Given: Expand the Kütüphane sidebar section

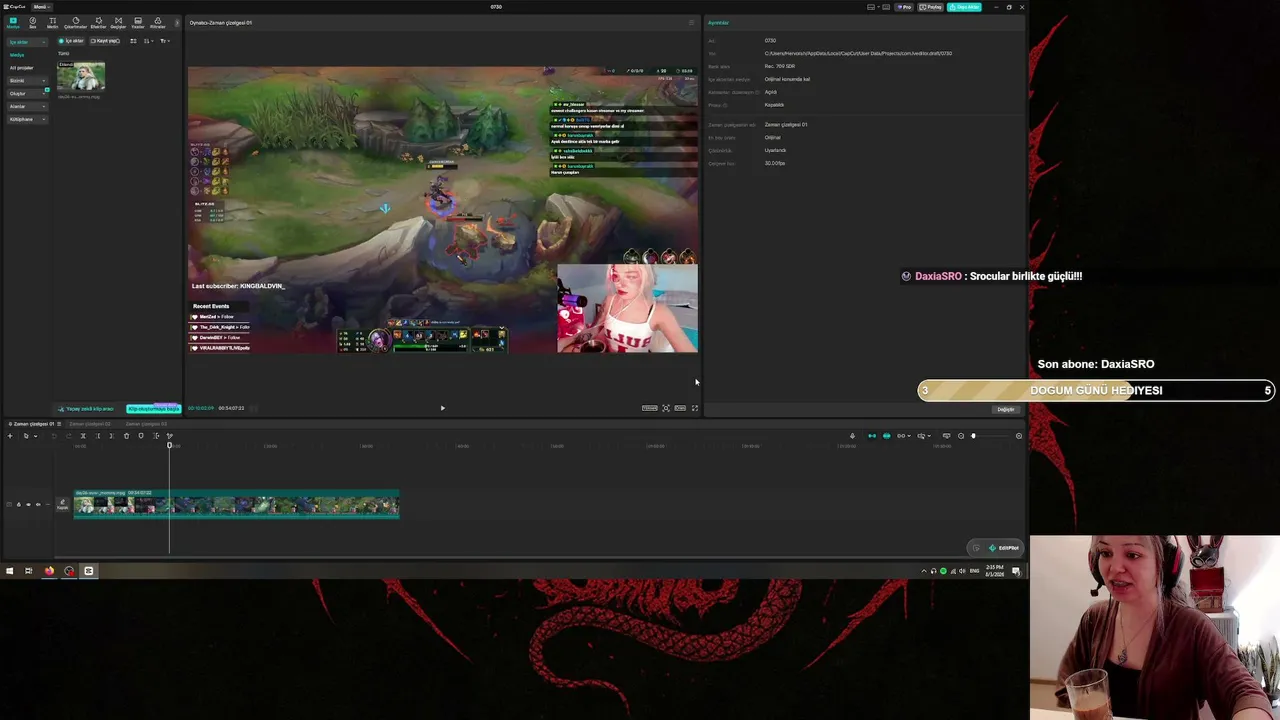Looking at the screenshot, I should (27, 119).
